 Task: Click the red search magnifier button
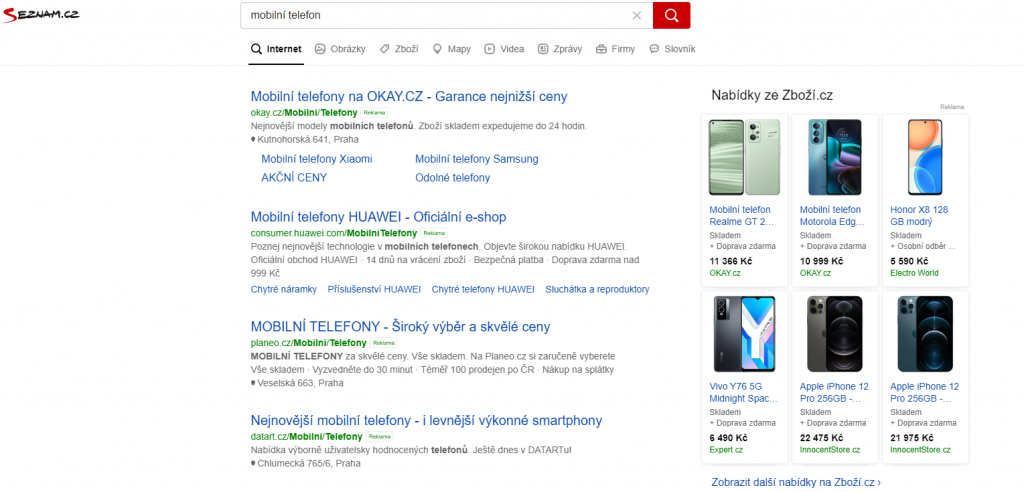[671, 15]
